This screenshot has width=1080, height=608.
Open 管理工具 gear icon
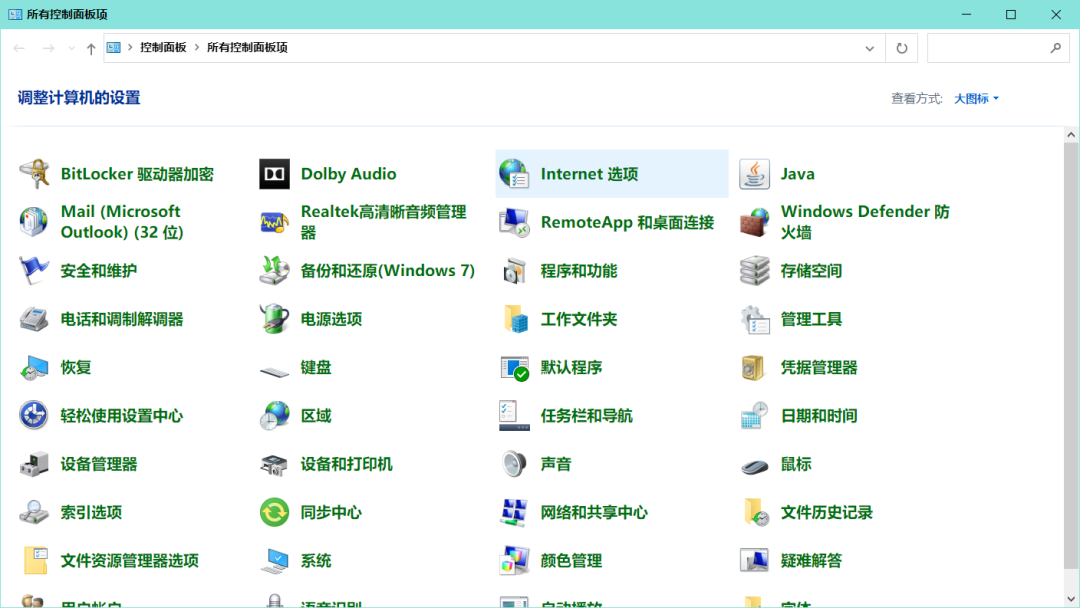click(754, 319)
